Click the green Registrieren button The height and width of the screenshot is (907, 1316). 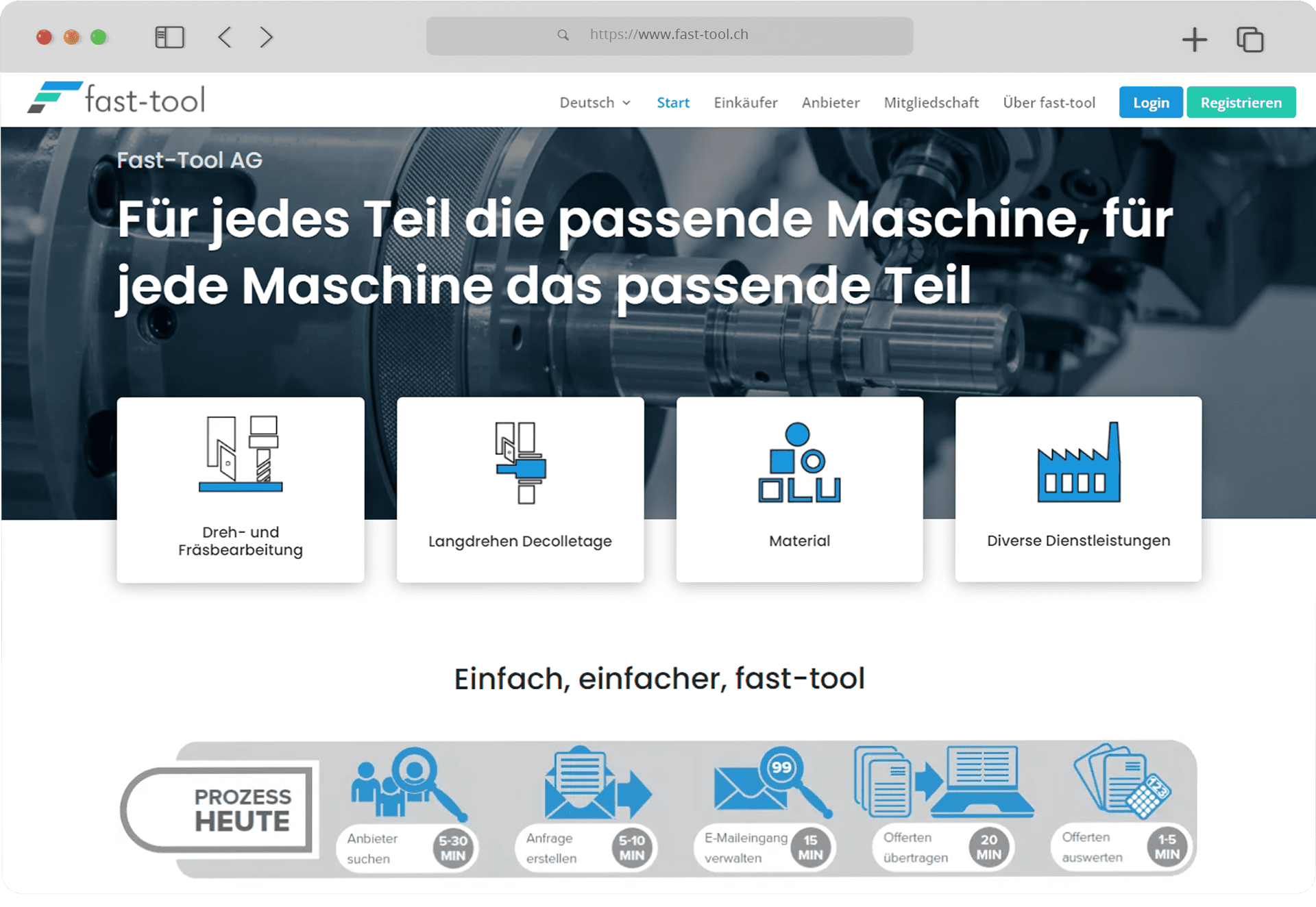pyautogui.click(x=1241, y=102)
